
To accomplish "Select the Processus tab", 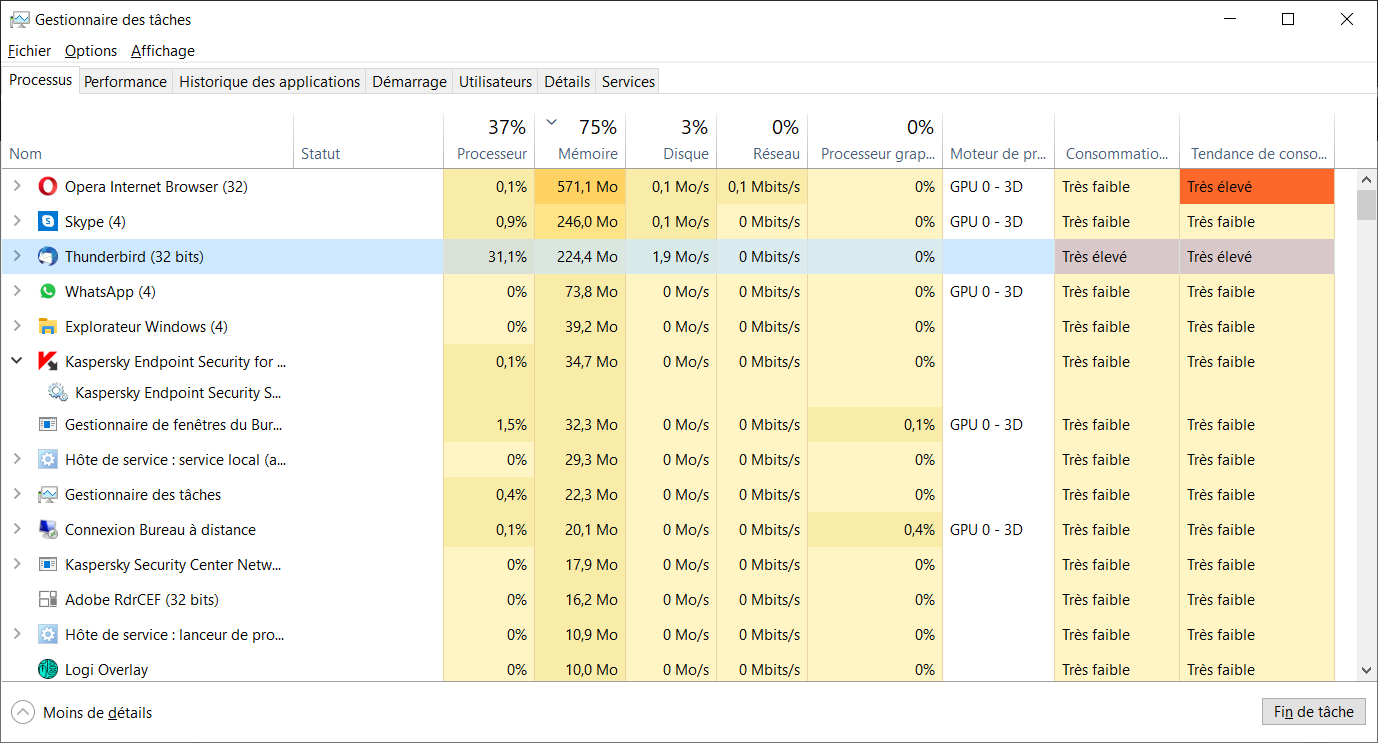I will [x=41, y=80].
